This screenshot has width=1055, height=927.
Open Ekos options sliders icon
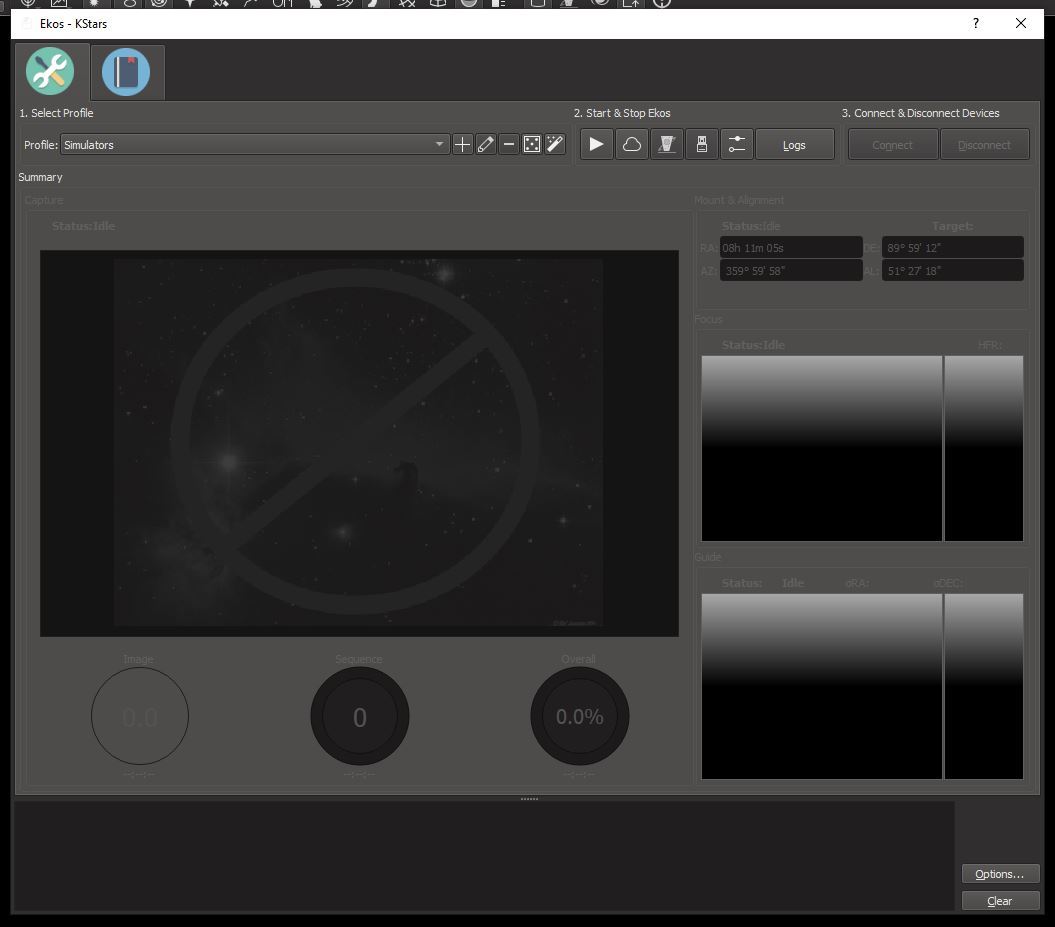coord(737,144)
